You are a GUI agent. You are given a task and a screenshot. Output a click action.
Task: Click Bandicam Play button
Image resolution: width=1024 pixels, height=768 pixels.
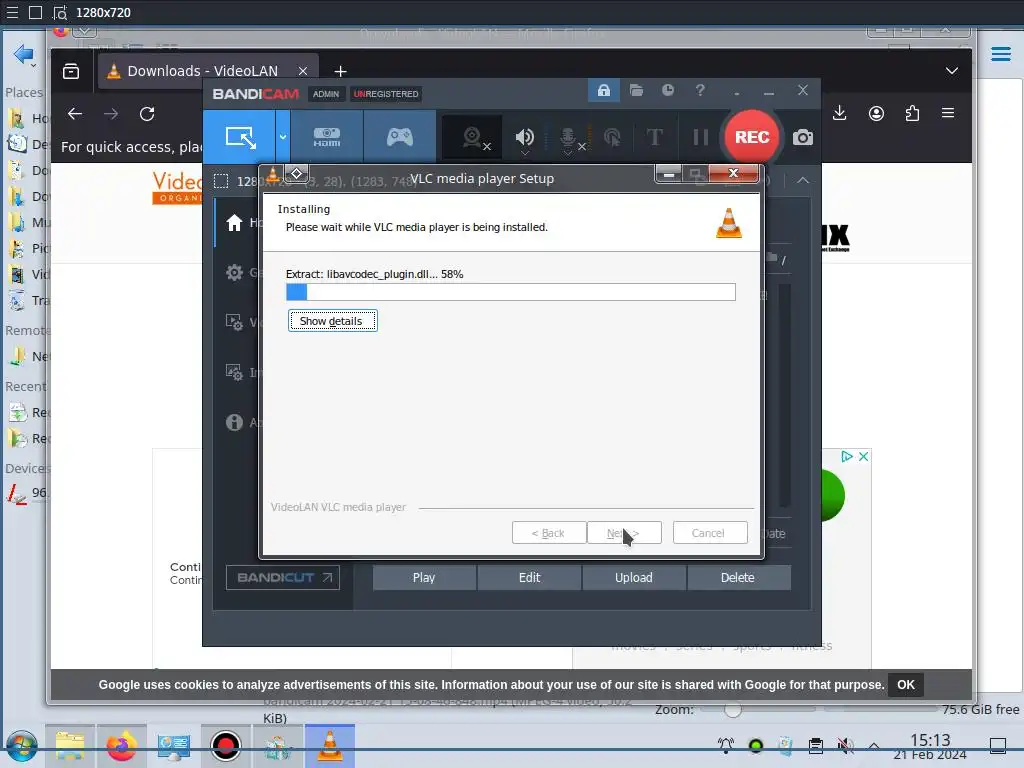pyautogui.click(x=424, y=577)
